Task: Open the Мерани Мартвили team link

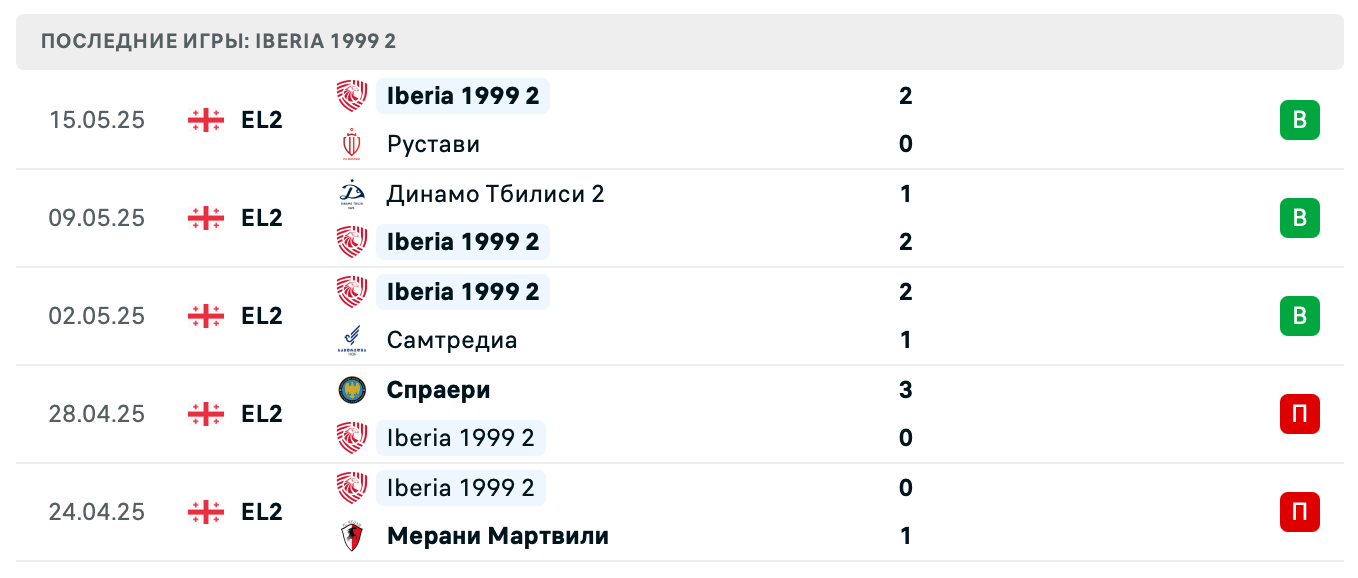Action: click(497, 537)
